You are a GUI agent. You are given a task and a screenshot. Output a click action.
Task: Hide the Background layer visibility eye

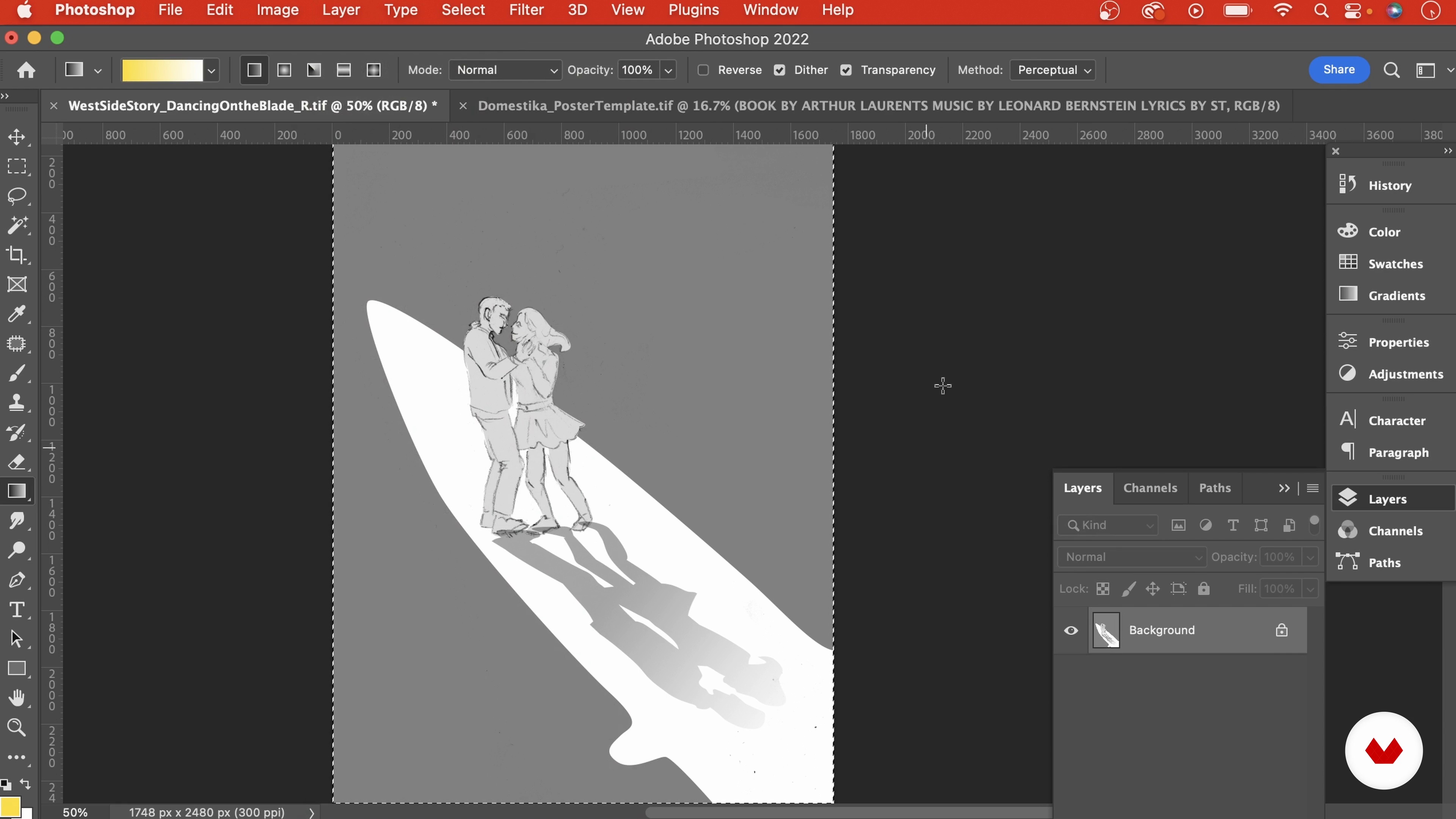pos(1071,630)
